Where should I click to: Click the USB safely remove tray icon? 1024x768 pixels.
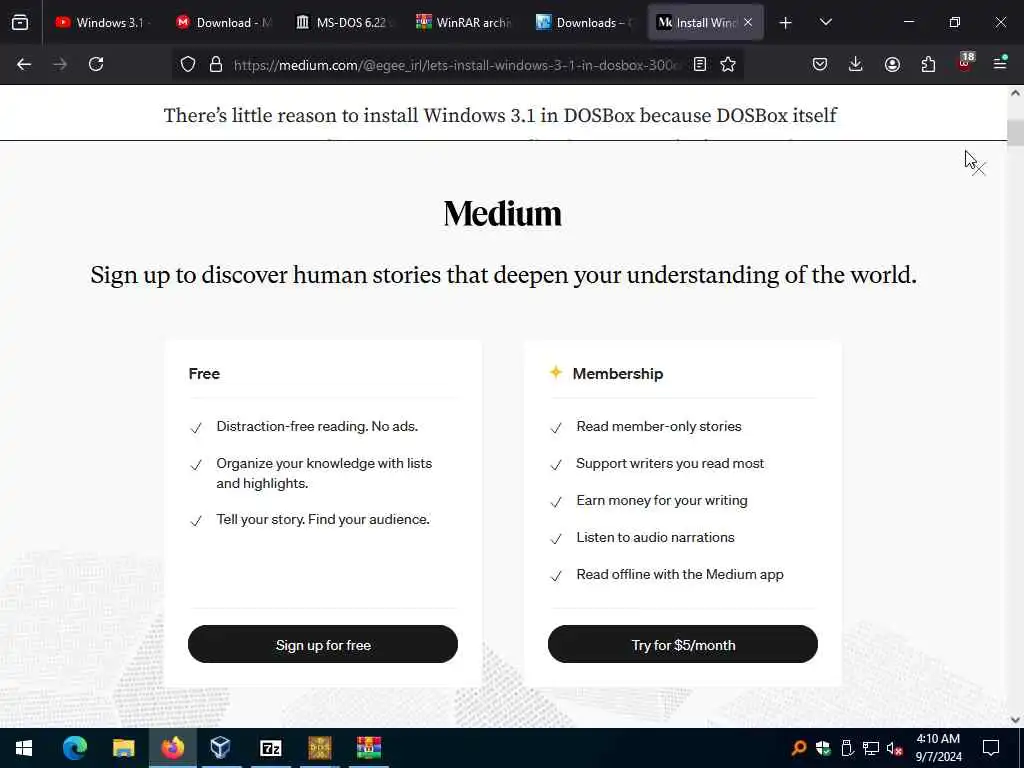coord(847,748)
